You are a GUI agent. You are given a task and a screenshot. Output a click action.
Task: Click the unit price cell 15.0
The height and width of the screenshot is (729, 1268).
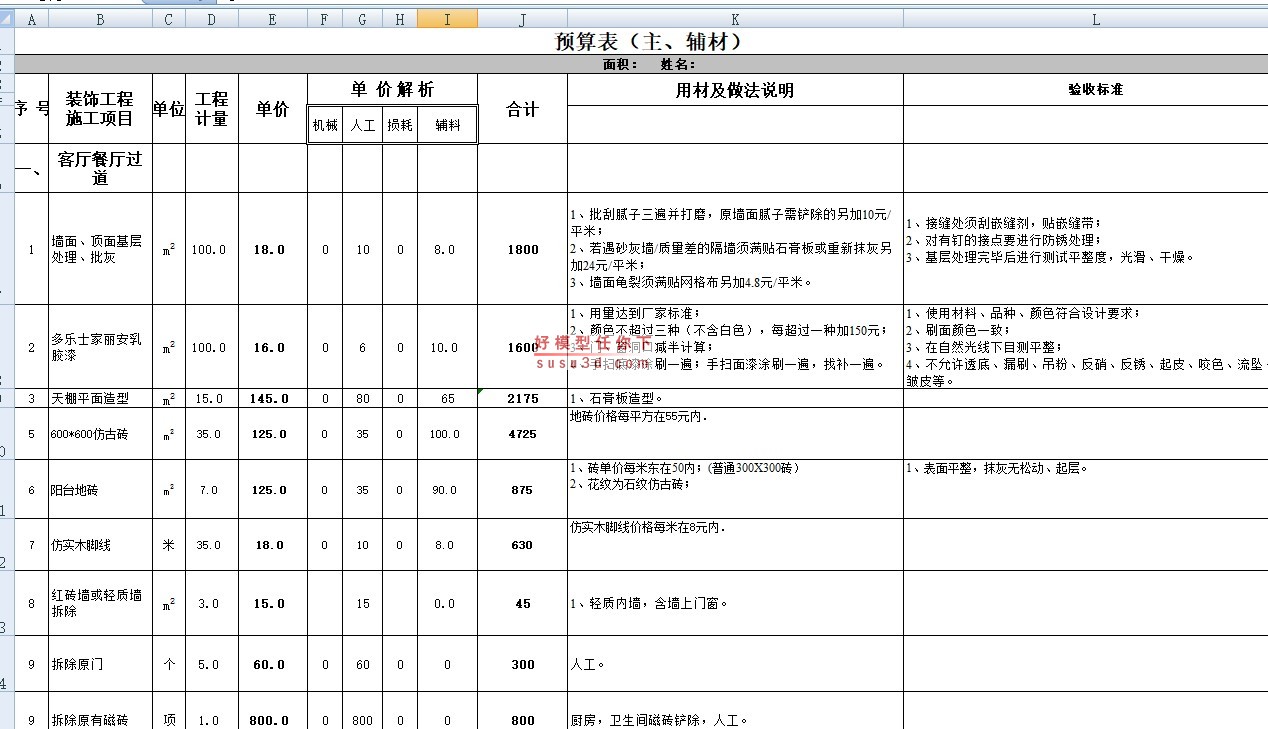click(x=273, y=603)
